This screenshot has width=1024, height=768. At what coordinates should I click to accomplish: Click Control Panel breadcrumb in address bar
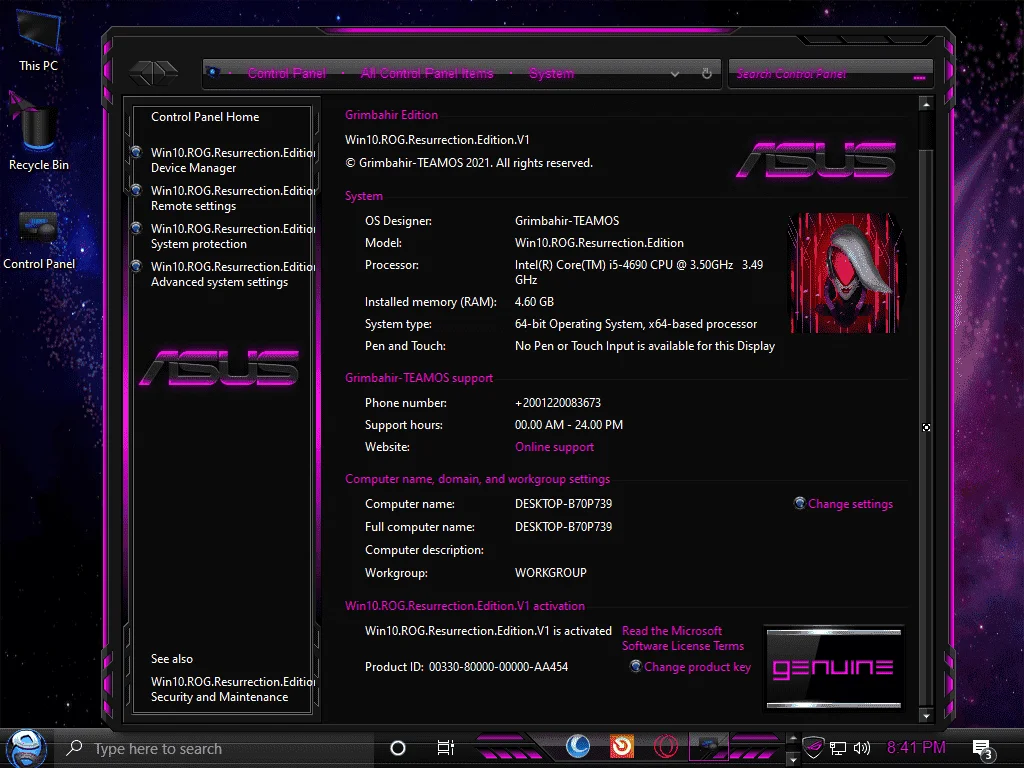pos(287,73)
